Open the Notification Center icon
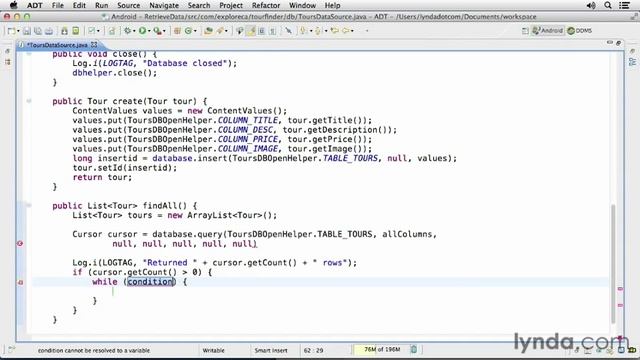Viewport: 640px width, 360px height. [x=624, y=5]
